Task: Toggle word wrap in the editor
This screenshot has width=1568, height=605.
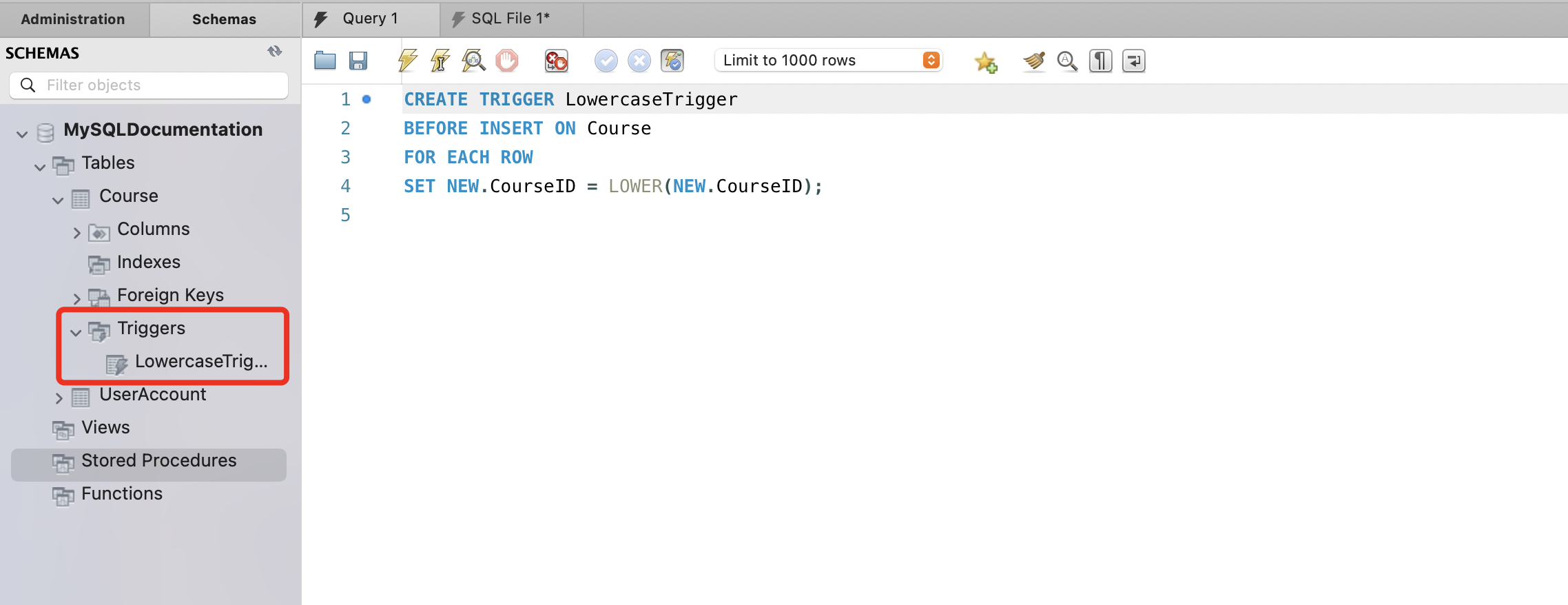Action: (1133, 61)
